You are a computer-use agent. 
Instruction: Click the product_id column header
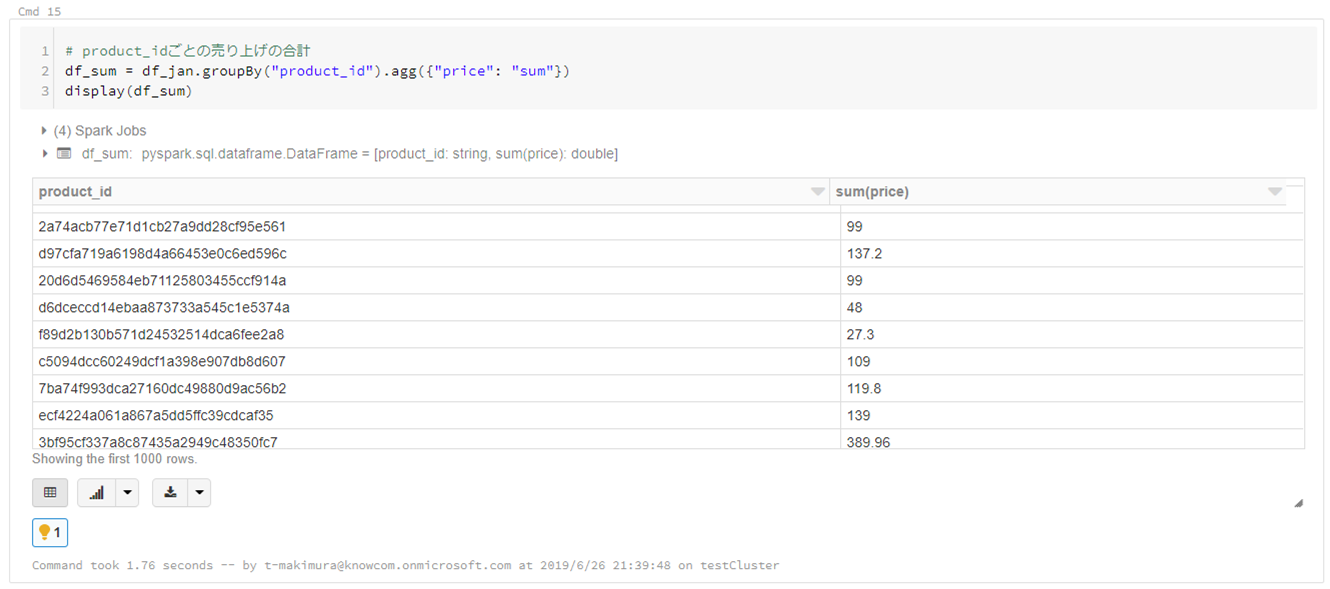[x=75, y=191]
